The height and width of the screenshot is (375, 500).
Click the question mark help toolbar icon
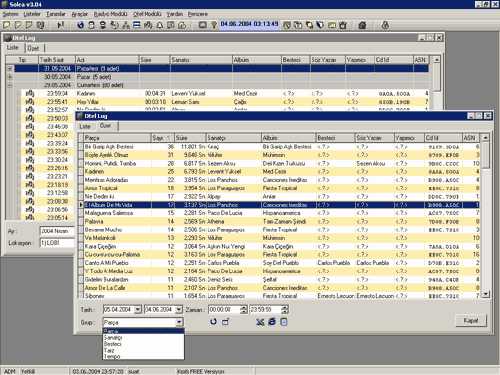click(214, 25)
